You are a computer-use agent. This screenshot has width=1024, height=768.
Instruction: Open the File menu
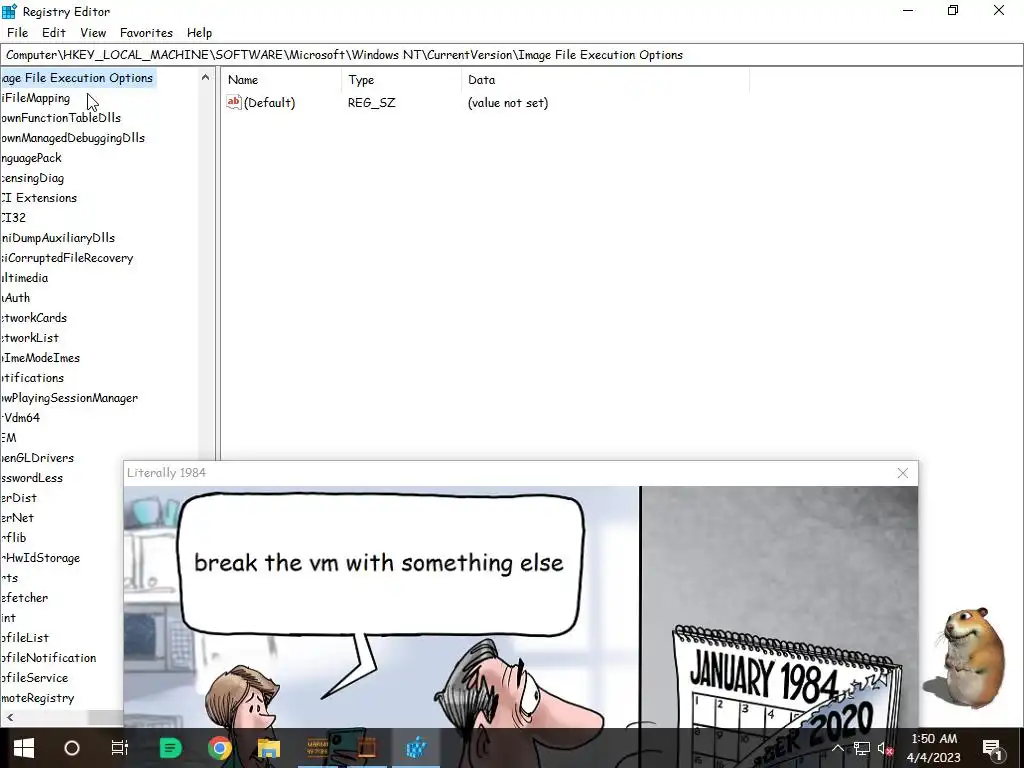(x=18, y=33)
